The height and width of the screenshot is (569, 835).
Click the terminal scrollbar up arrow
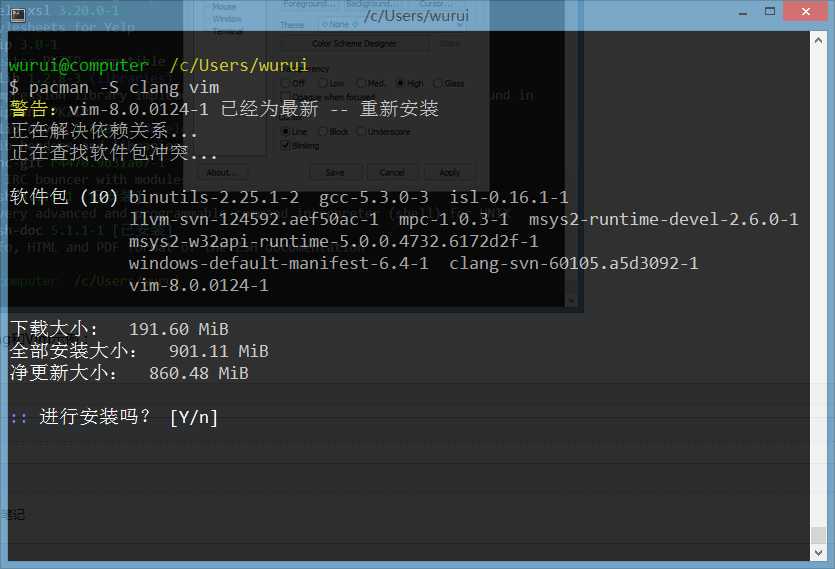click(x=818, y=40)
